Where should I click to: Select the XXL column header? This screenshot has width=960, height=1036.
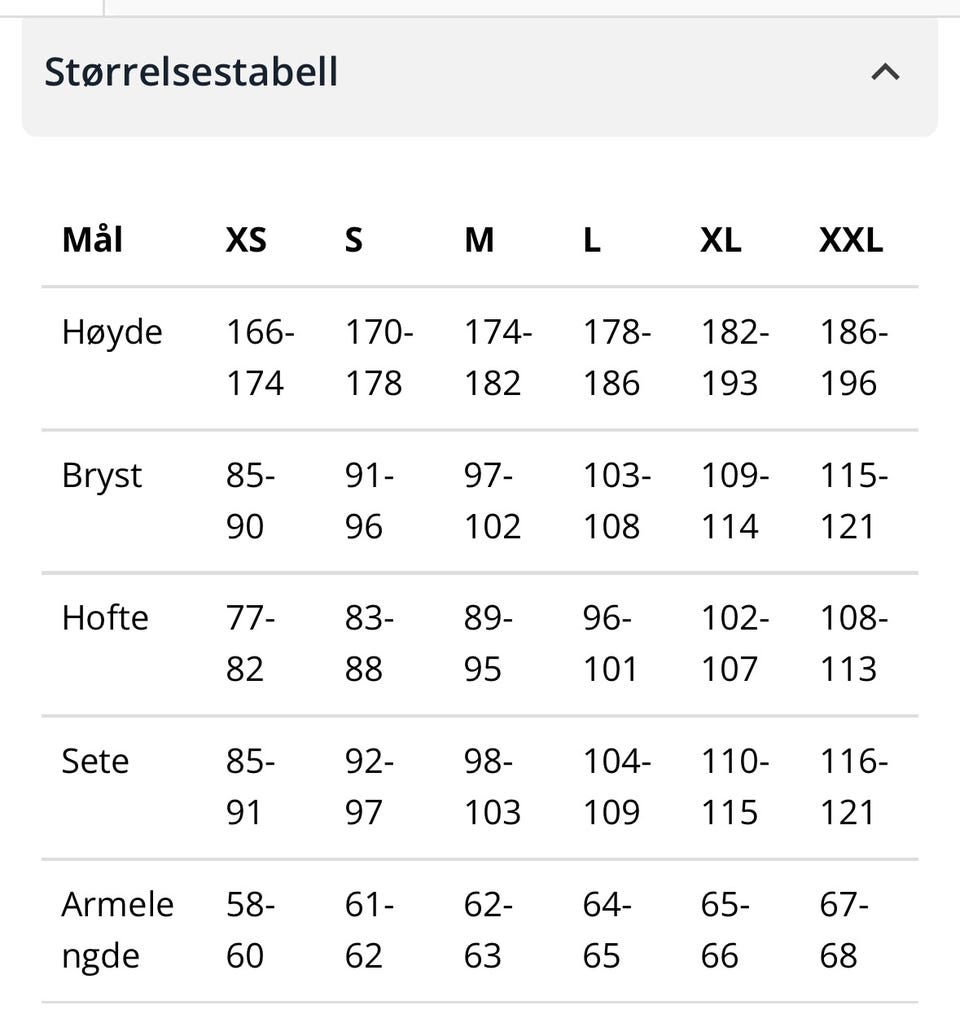(851, 240)
